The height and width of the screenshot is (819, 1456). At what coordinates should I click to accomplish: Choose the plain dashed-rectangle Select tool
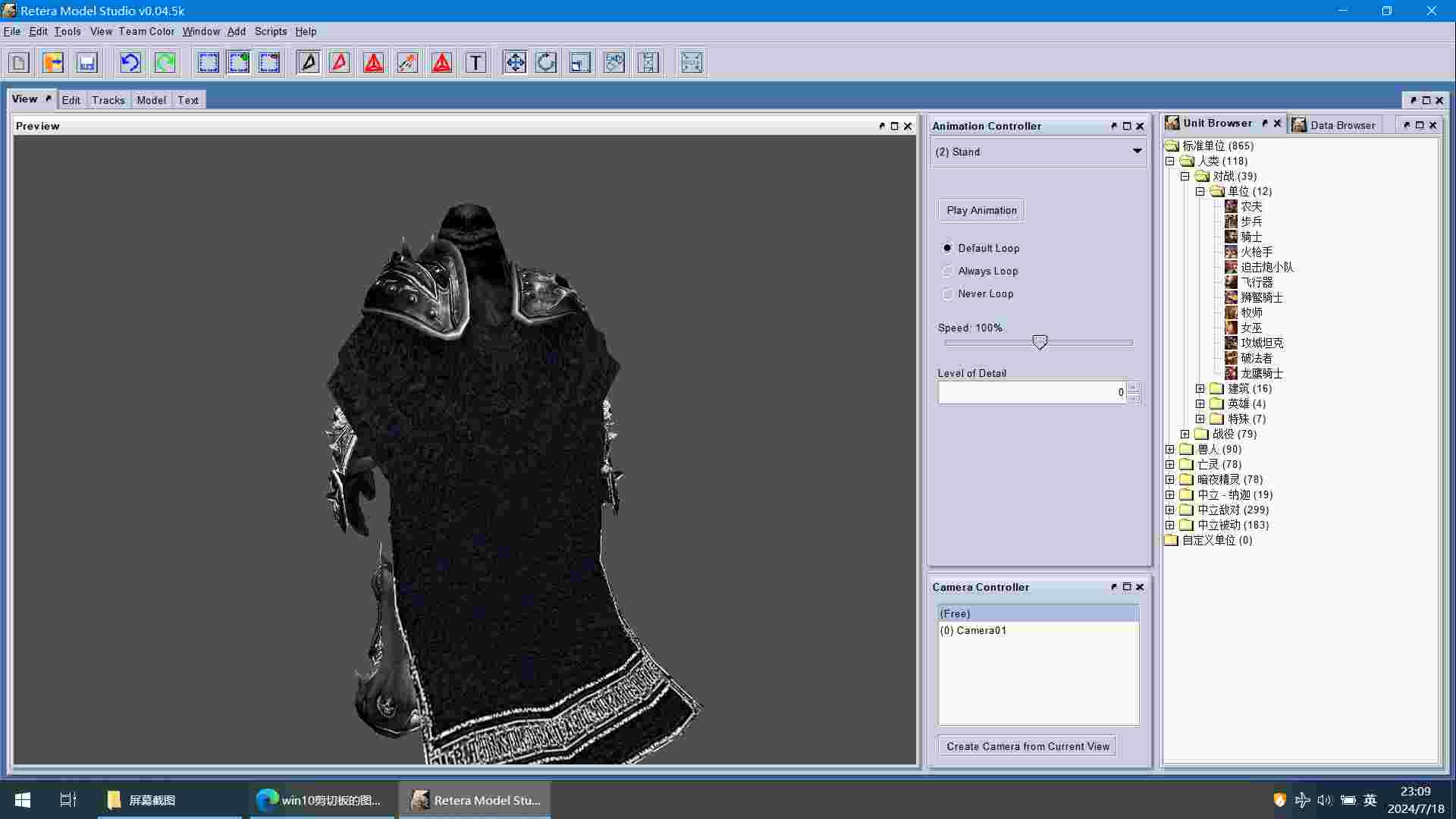[209, 62]
